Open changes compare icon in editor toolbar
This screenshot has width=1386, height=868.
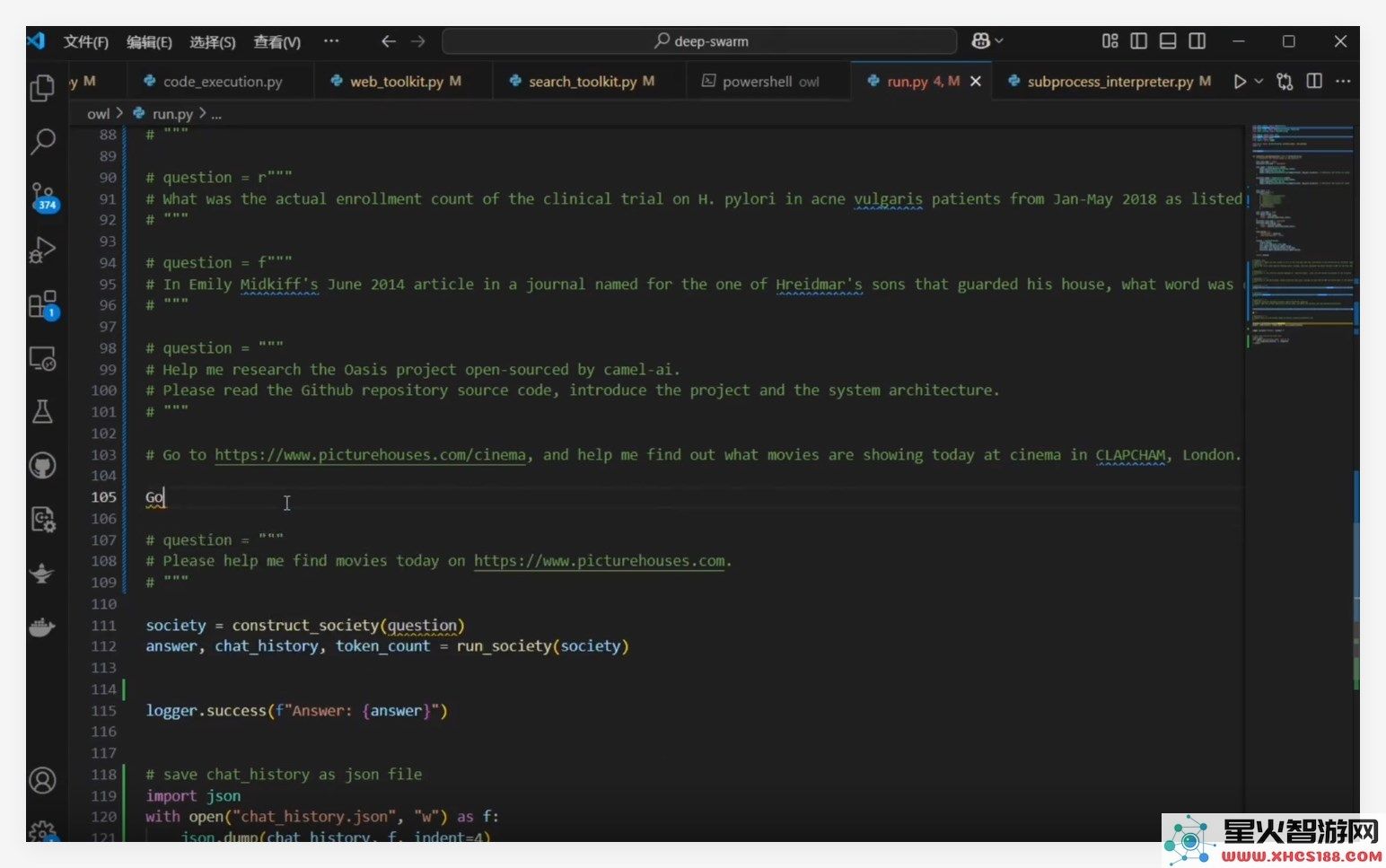pyautogui.click(x=1285, y=82)
